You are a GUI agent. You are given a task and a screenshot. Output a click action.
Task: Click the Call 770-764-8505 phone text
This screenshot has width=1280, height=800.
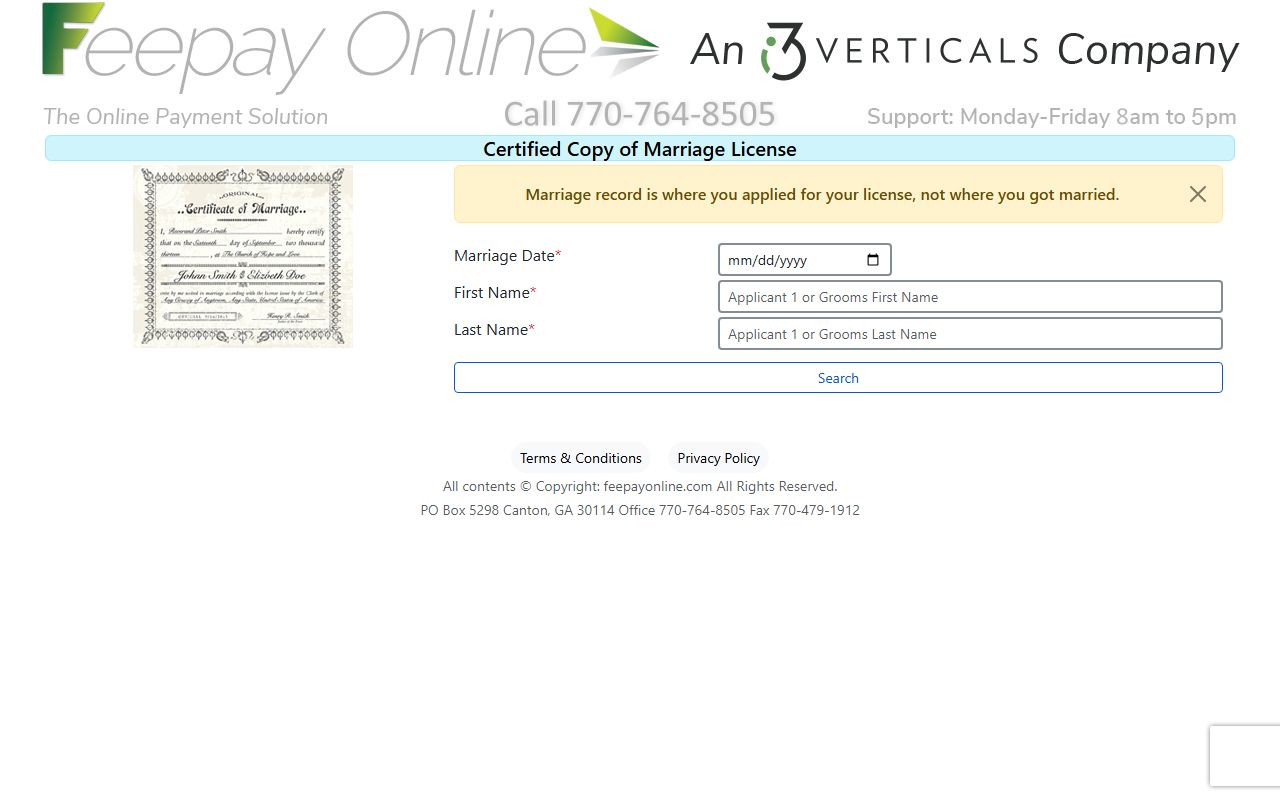(x=639, y=114)
